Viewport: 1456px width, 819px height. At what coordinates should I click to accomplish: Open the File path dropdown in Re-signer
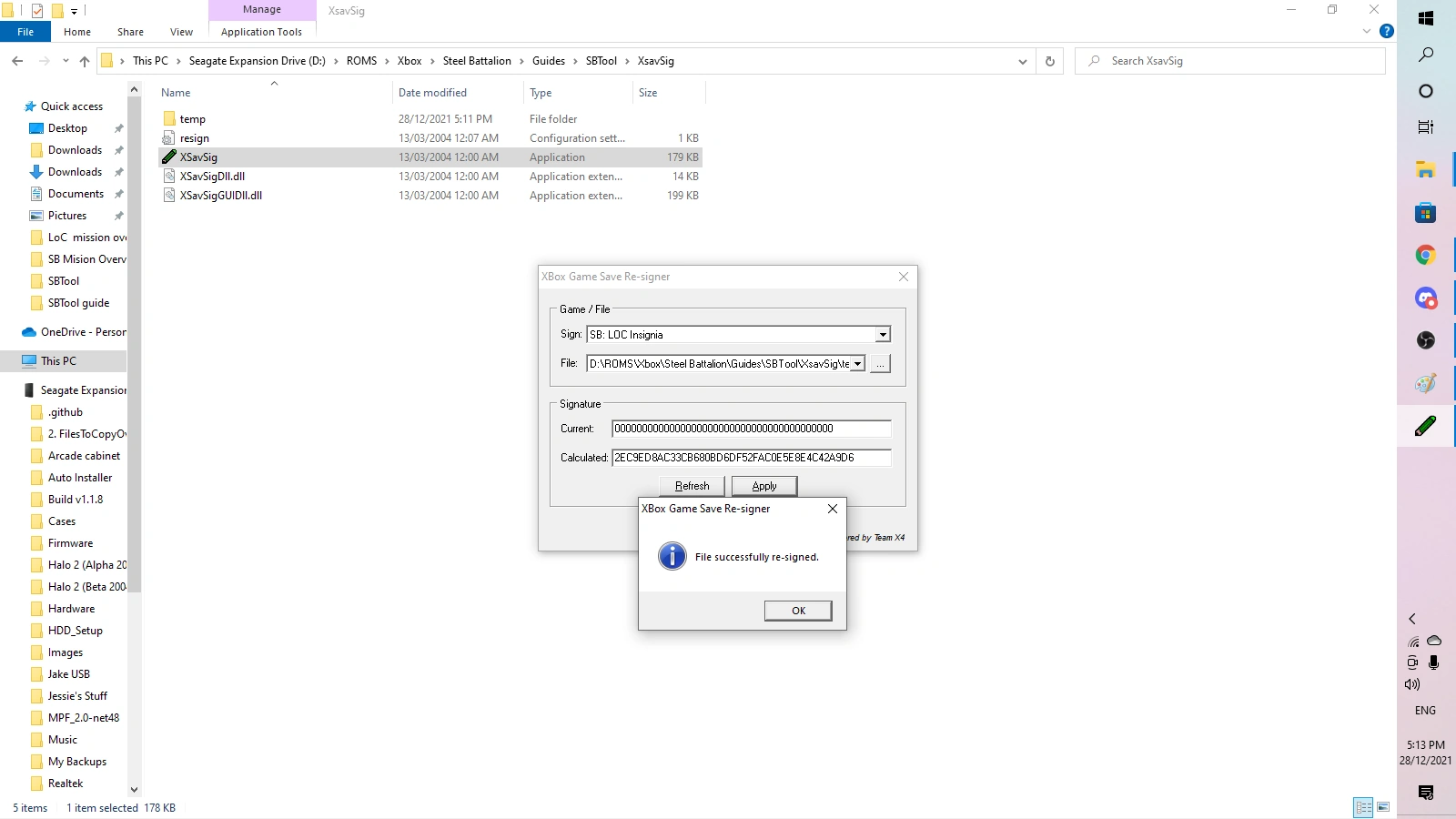857,364
